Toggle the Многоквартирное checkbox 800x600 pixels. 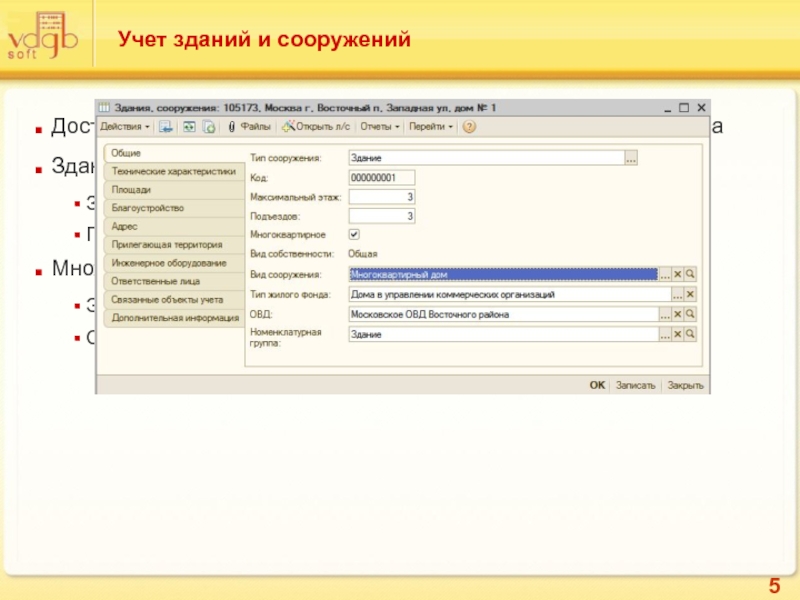click(354, 234)
